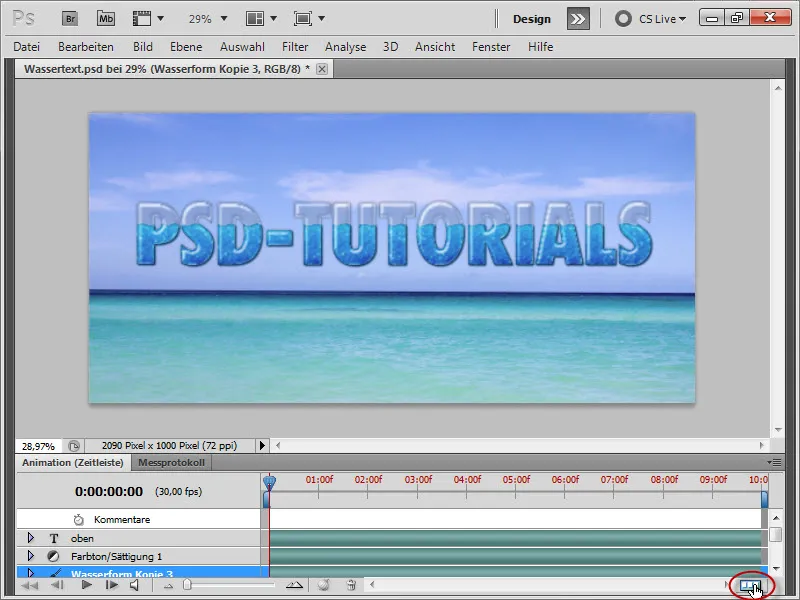Screen dimensions: 800x600
Task: Launch Adobe Bridge from the top bar
Action: point(69,18)
